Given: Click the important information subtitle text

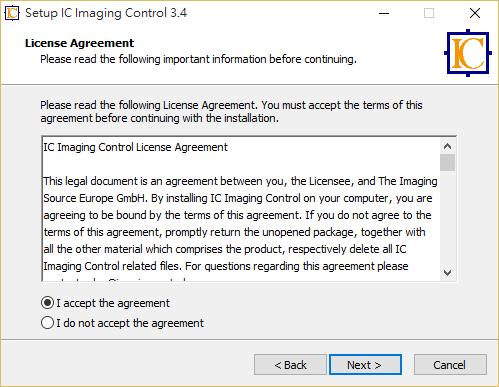Looking at the screenshot, I should tap(198, 59).
